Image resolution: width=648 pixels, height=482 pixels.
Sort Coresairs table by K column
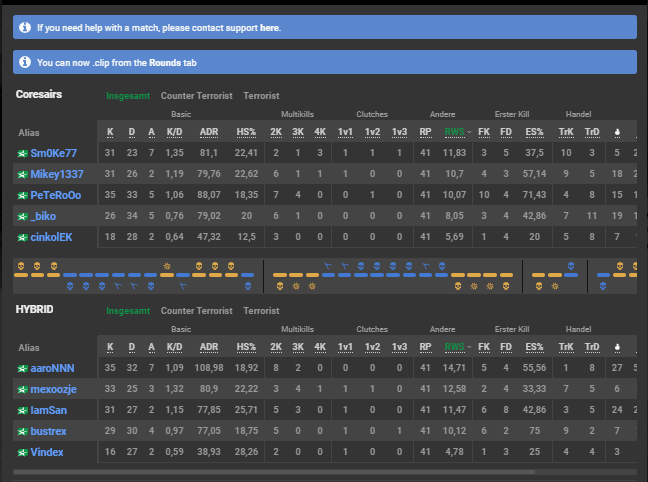(110, 132)
